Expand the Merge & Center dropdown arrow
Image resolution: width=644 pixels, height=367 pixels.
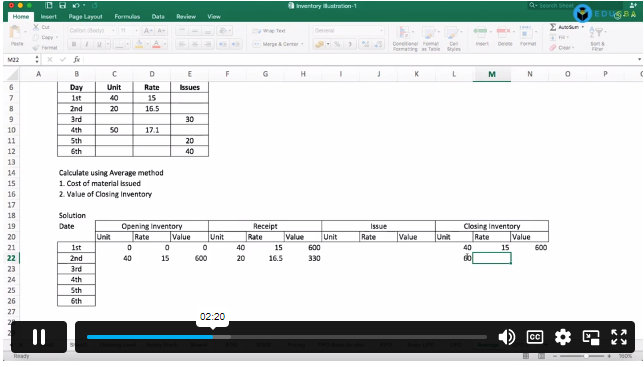[x=302, y=44]
